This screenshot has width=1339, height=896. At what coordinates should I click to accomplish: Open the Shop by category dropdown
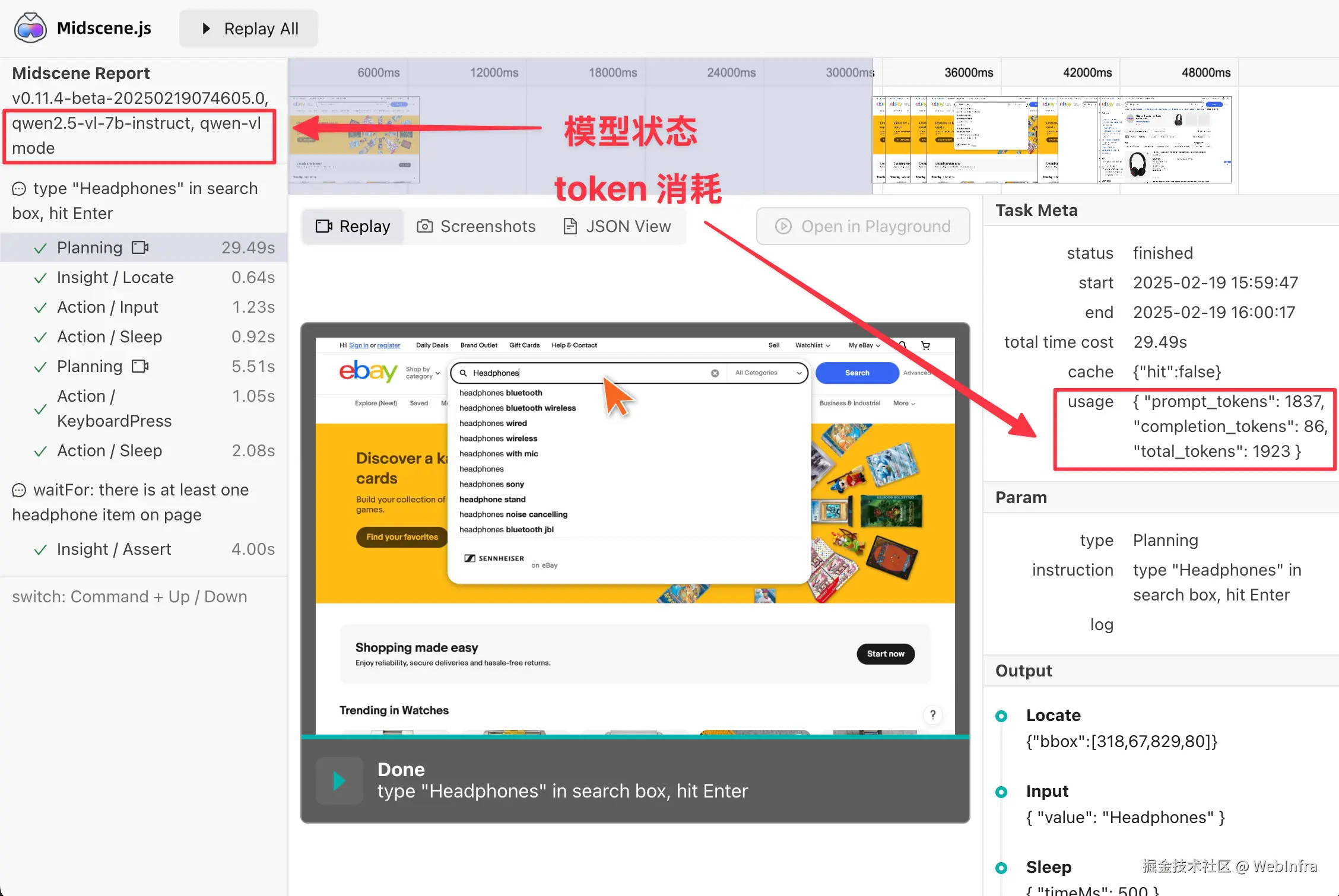(423, 373)
